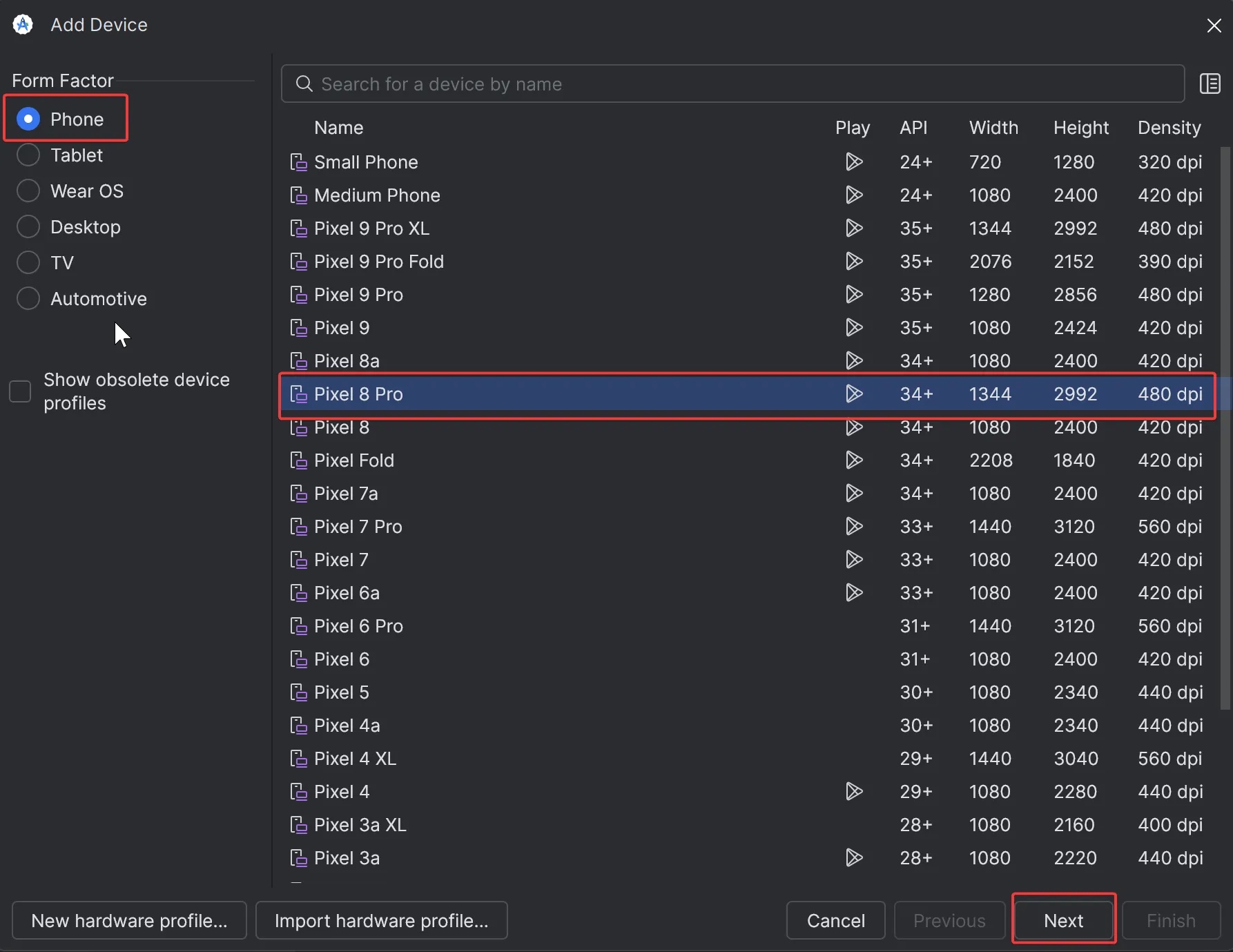Click 320 dpi density of Small Phone
This screenshot has height=952, width=1233.
(x=1170, y=162)
